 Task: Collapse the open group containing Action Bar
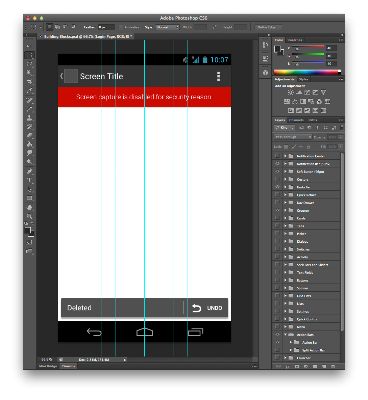(x=285, y=334)
